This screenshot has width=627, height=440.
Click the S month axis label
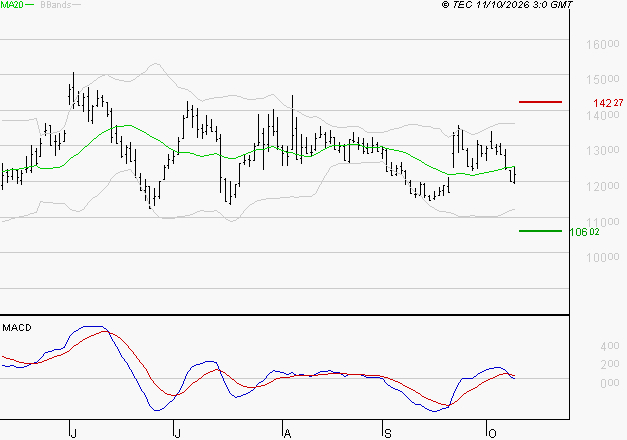pos(387,433)
